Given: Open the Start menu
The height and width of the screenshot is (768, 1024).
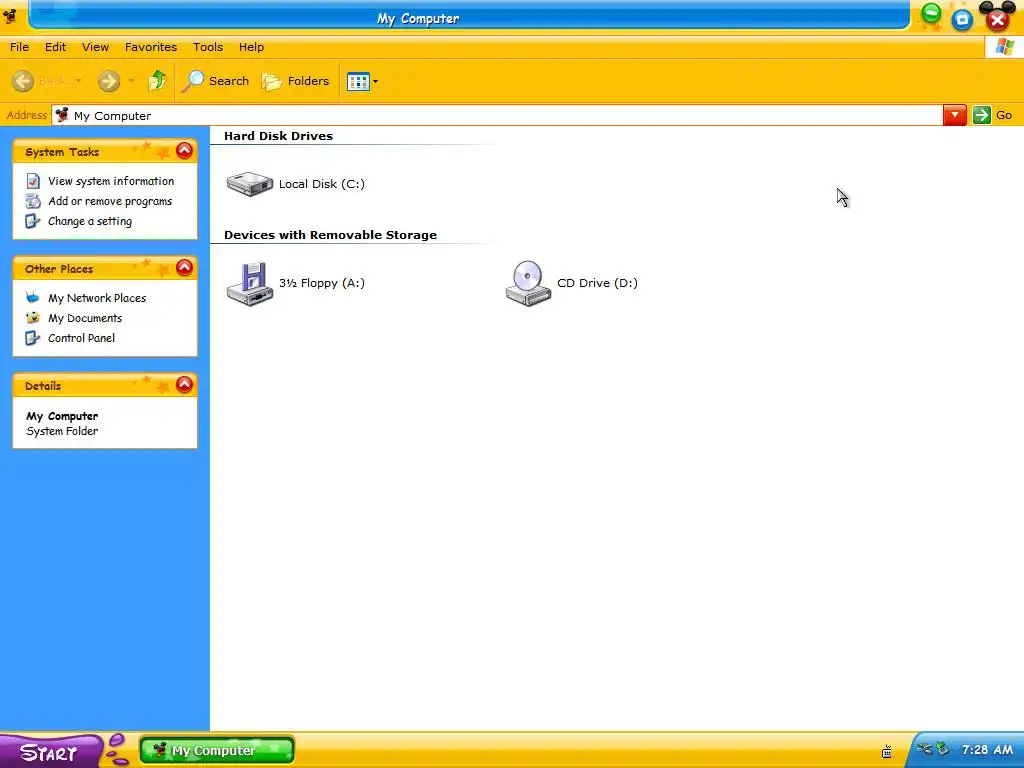Looking at the screenshot, I should (x=50, y=752).
